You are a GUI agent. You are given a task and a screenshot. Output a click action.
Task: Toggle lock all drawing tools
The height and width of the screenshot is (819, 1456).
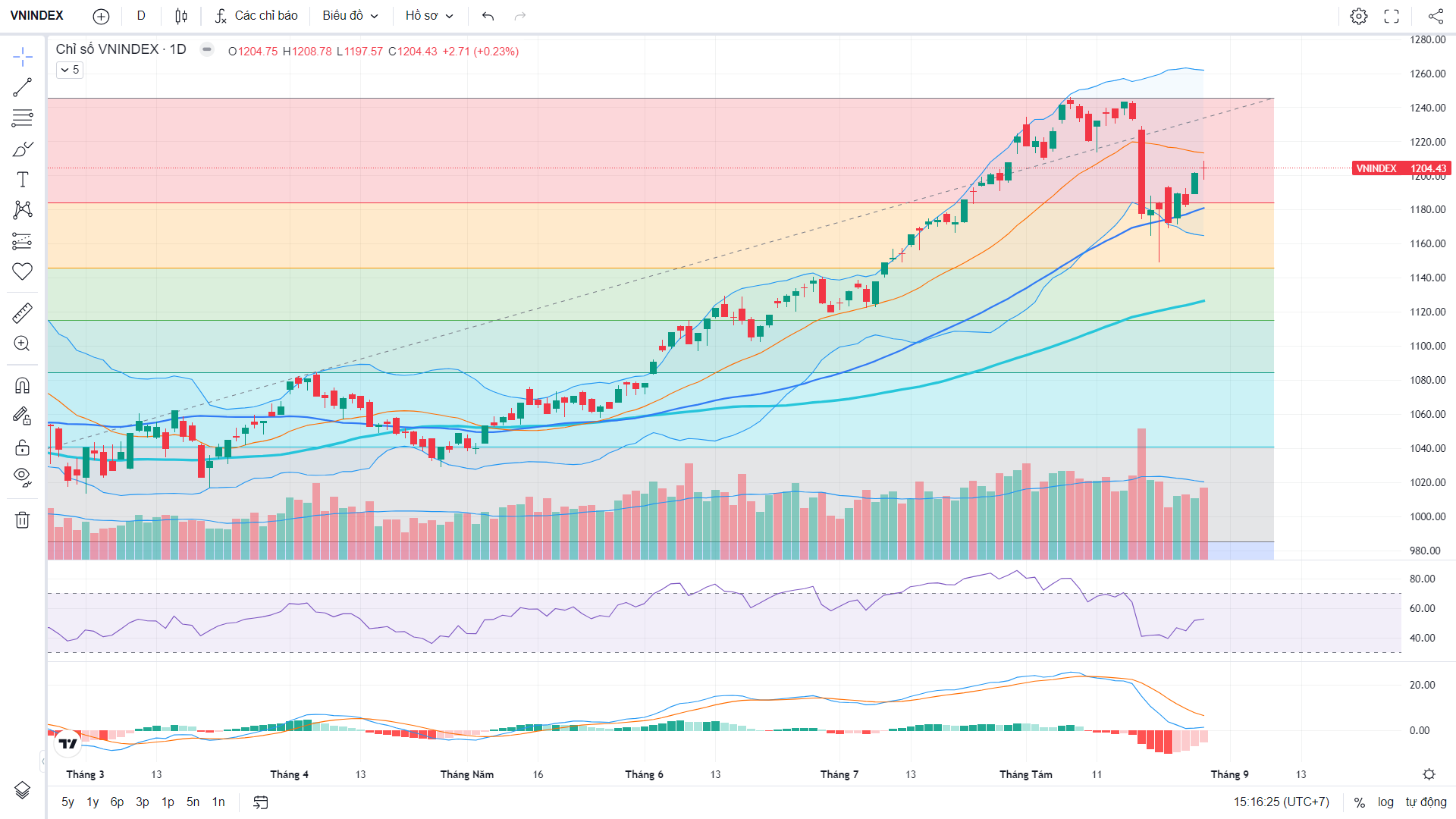point(23,447)
